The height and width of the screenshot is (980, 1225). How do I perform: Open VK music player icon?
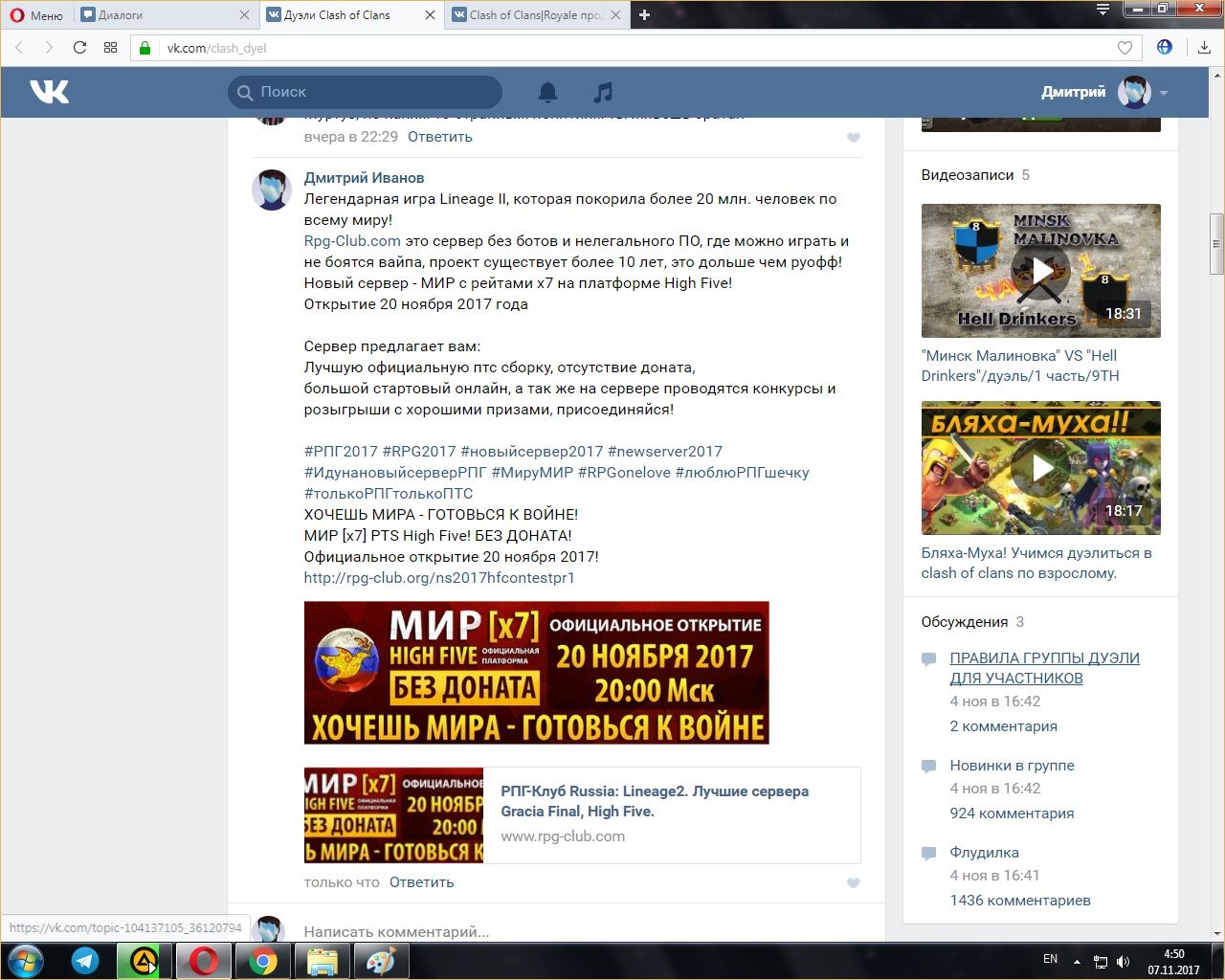click(x=603, y=92)
